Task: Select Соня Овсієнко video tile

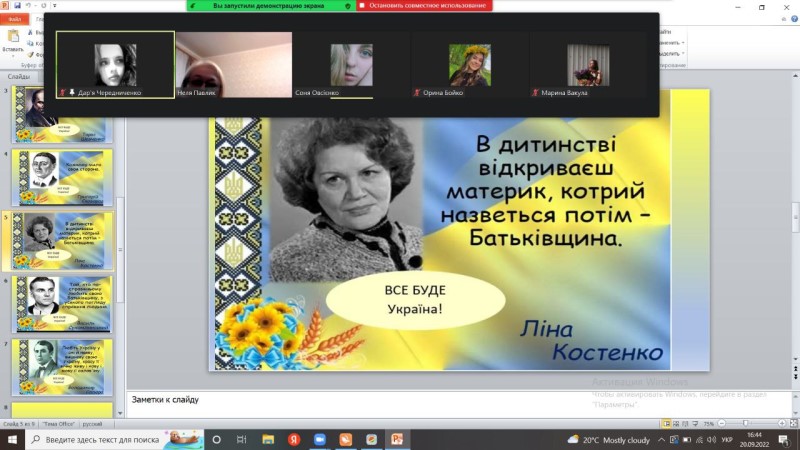Action: (x=352, y=65)
